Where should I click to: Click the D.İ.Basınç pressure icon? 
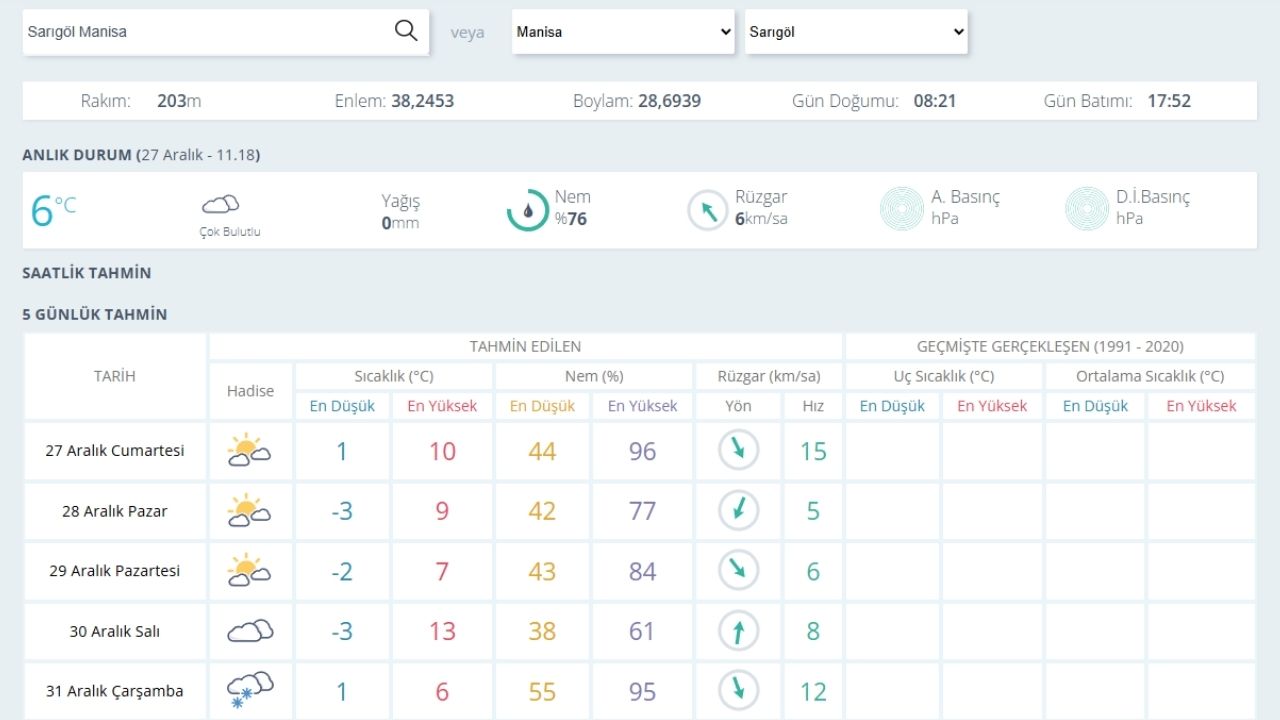pyautogui.click(x=1087, y=209)
